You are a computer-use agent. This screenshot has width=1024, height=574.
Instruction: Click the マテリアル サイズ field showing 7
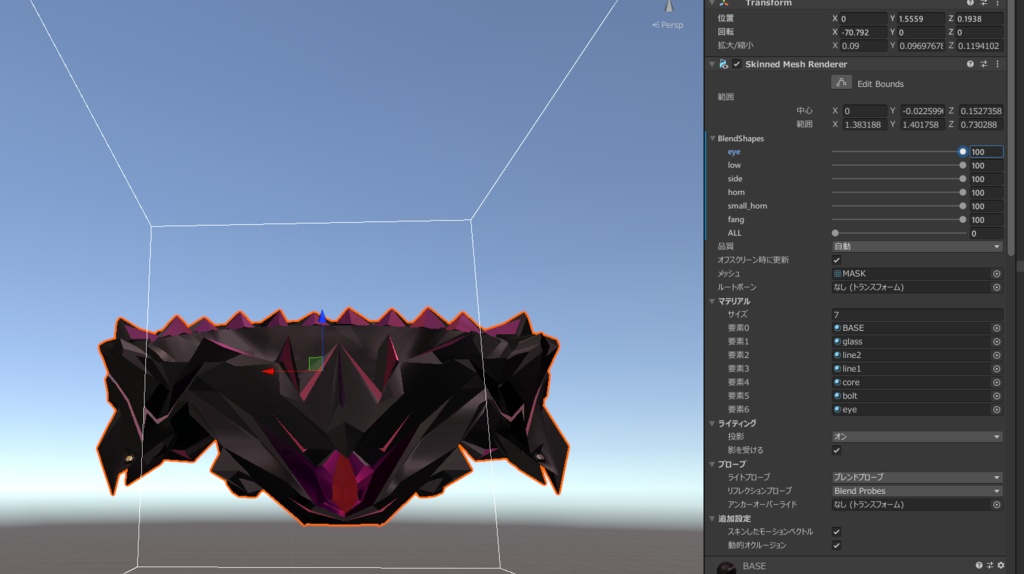pos(917,315)
